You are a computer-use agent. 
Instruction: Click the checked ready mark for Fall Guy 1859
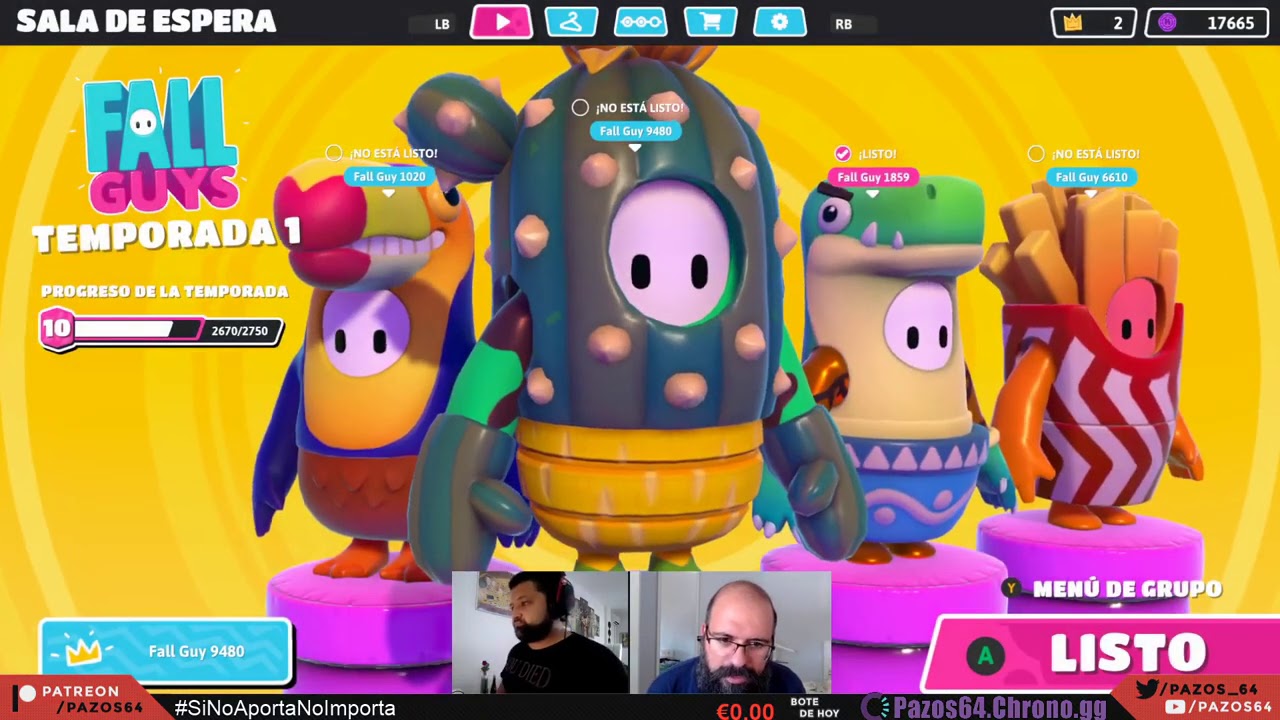pos(843,153)
